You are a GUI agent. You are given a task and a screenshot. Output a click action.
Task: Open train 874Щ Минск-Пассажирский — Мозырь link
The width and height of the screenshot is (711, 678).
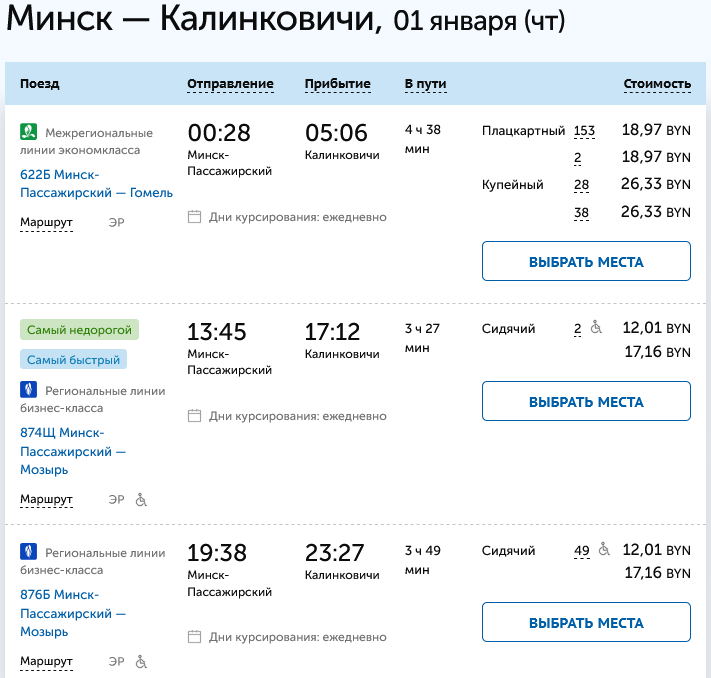73,451
